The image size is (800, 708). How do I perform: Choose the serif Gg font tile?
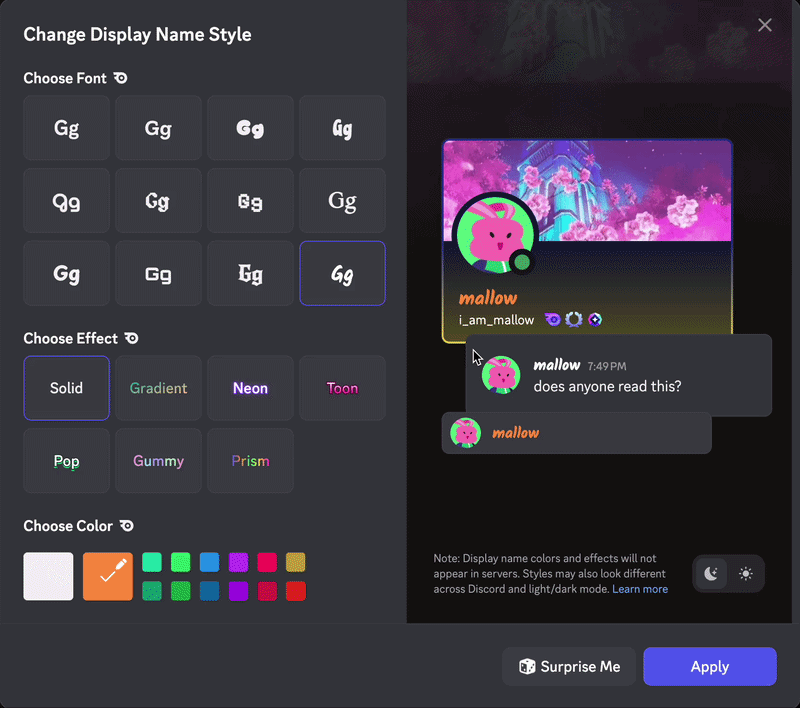tap(342, 200)
